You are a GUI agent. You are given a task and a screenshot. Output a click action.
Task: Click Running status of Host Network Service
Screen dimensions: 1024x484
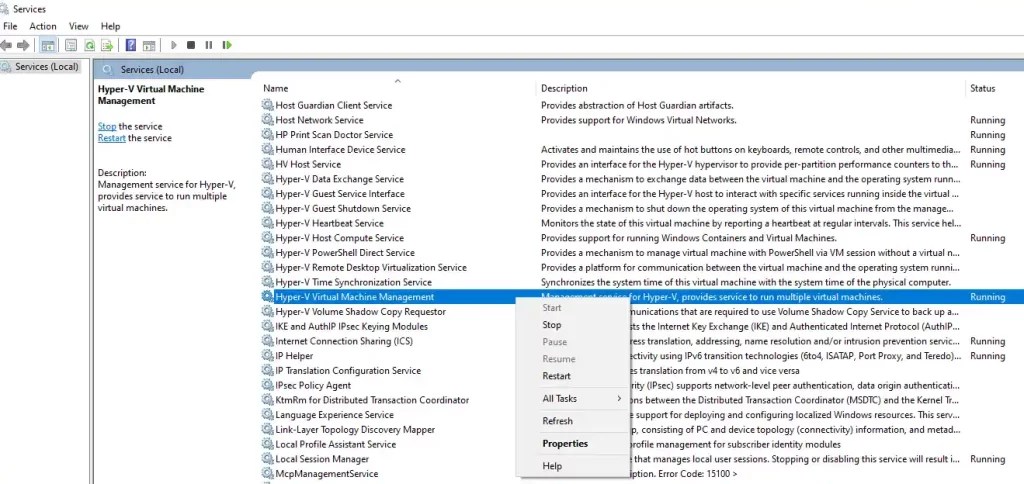coord(987,120)
